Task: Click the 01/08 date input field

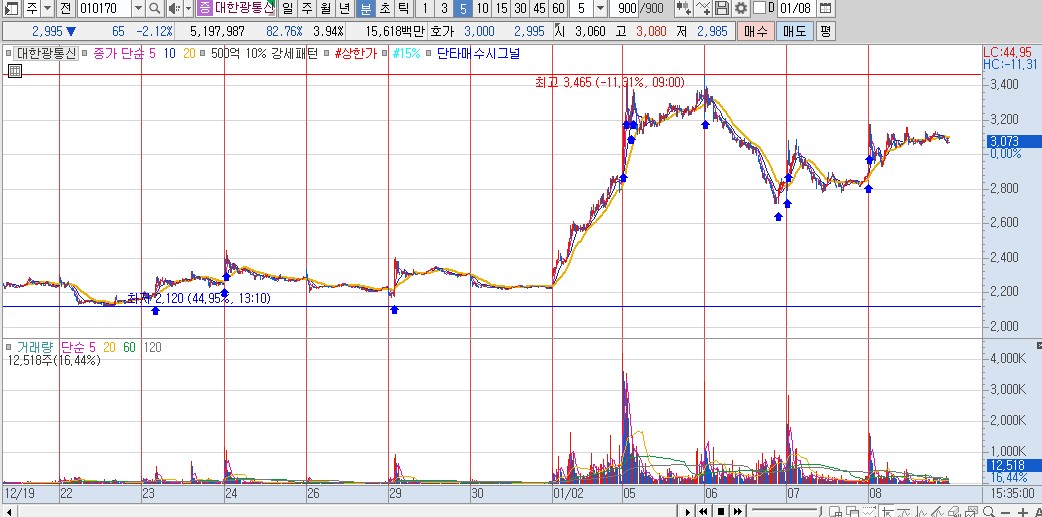Action: pyautogui.click(x=795, y=9)
